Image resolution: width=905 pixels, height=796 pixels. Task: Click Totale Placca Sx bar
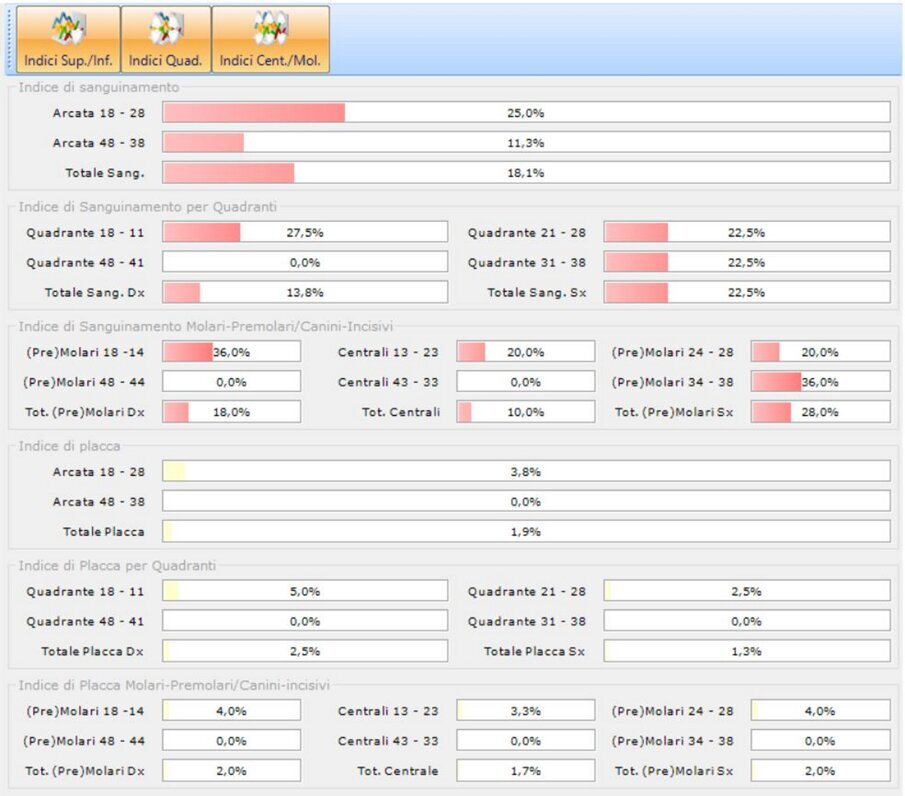click(746, 651)
